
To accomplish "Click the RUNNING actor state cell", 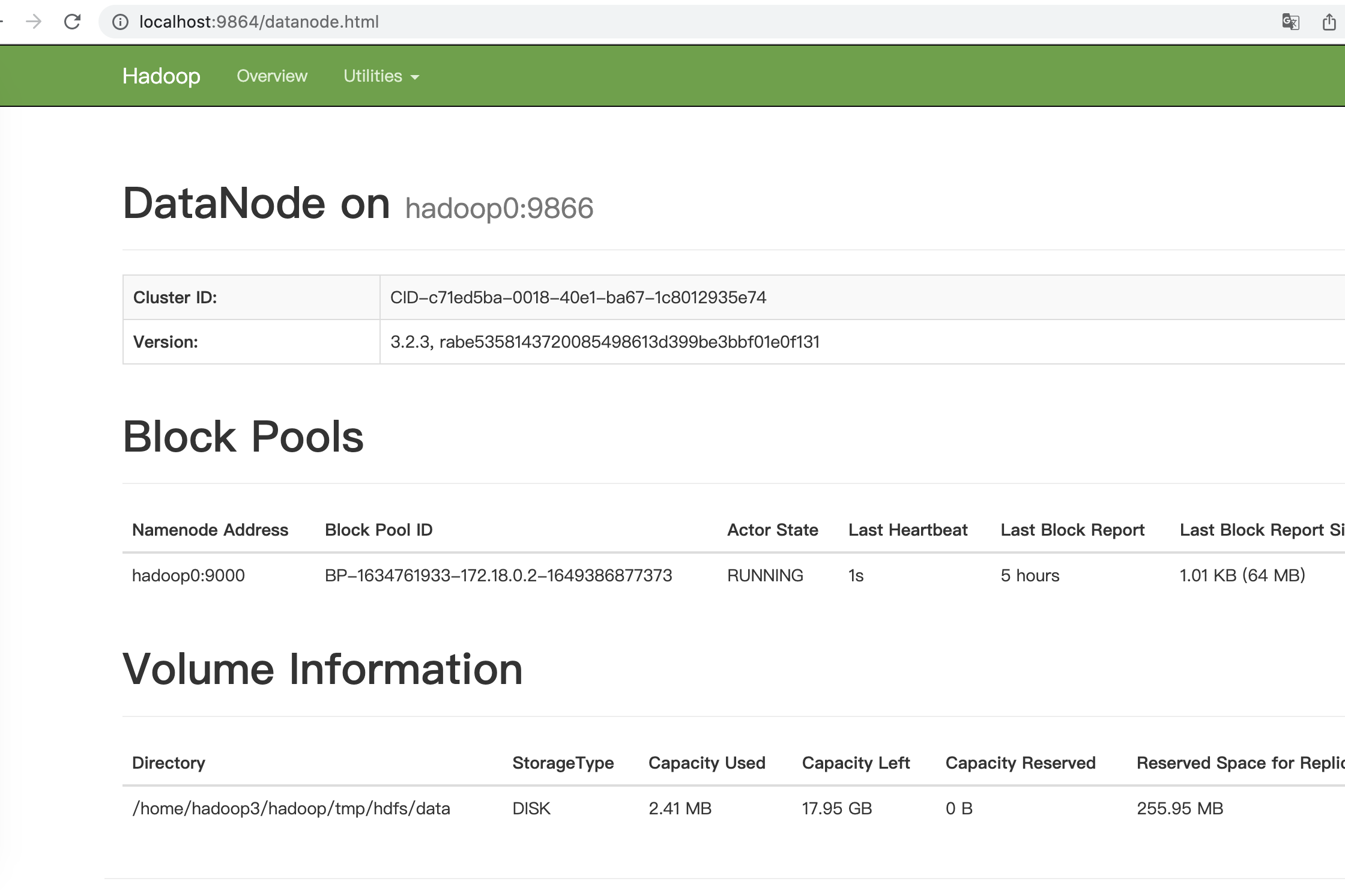I will [x=765, y=575].
